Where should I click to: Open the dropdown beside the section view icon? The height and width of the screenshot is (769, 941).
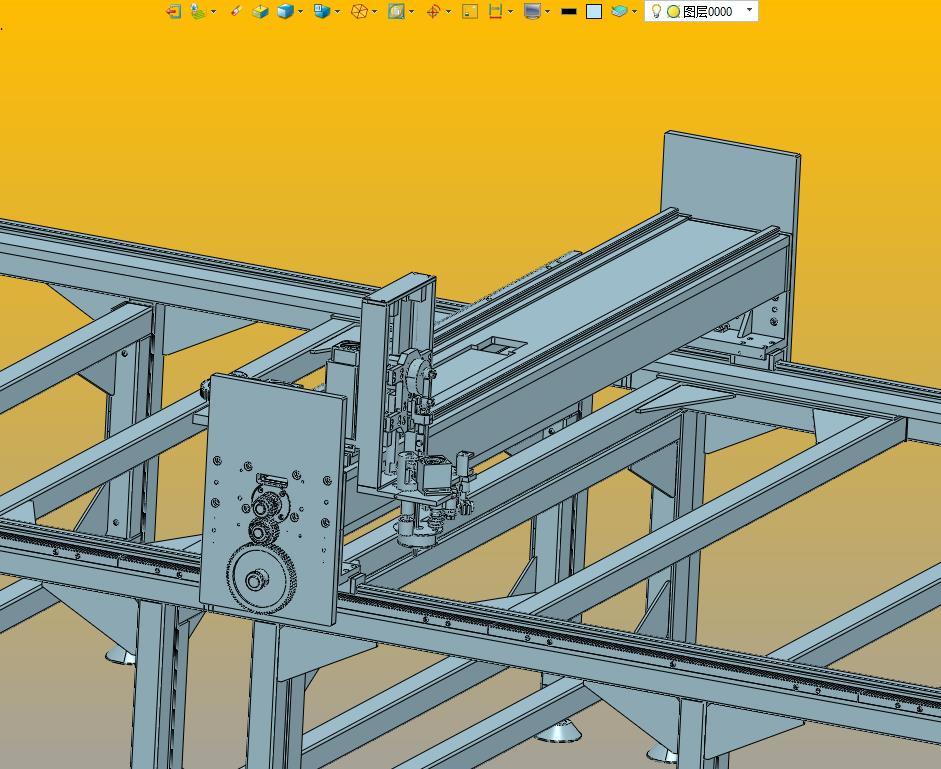pos(411,11)
